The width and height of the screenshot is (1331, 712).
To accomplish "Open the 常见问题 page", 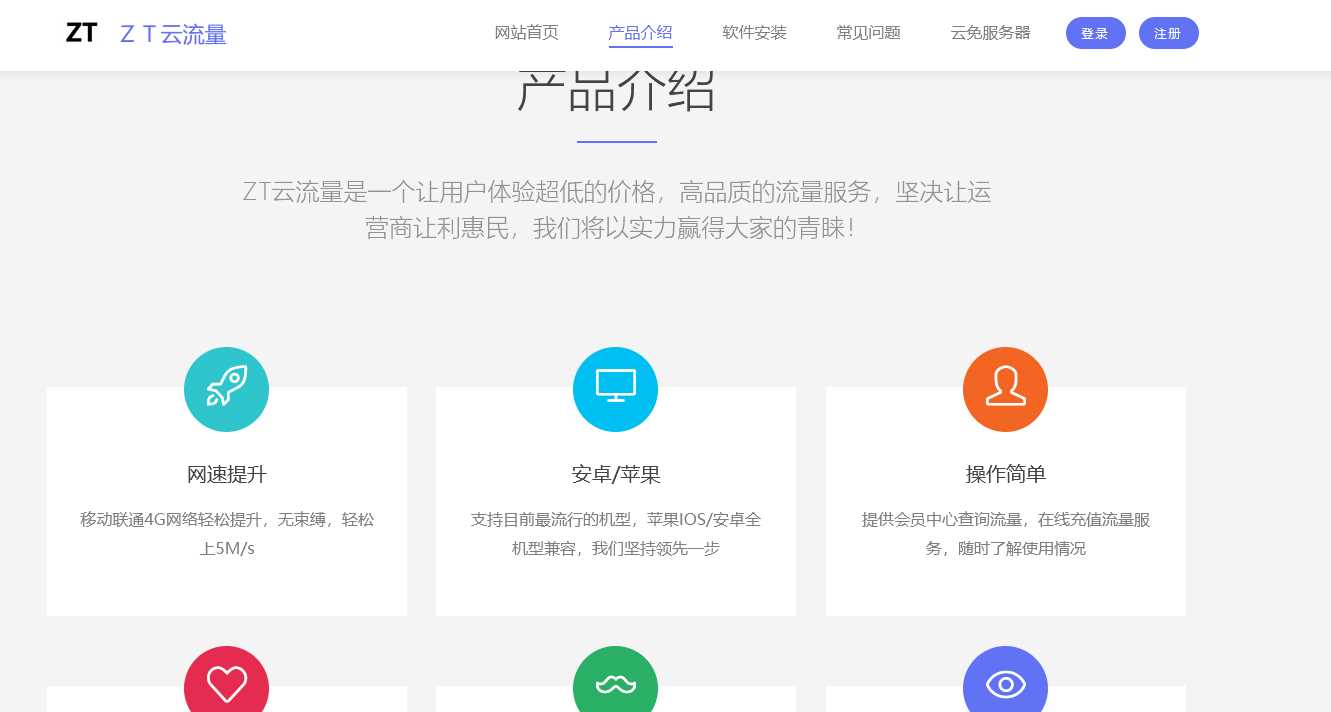I will click(x=868, y=32).
